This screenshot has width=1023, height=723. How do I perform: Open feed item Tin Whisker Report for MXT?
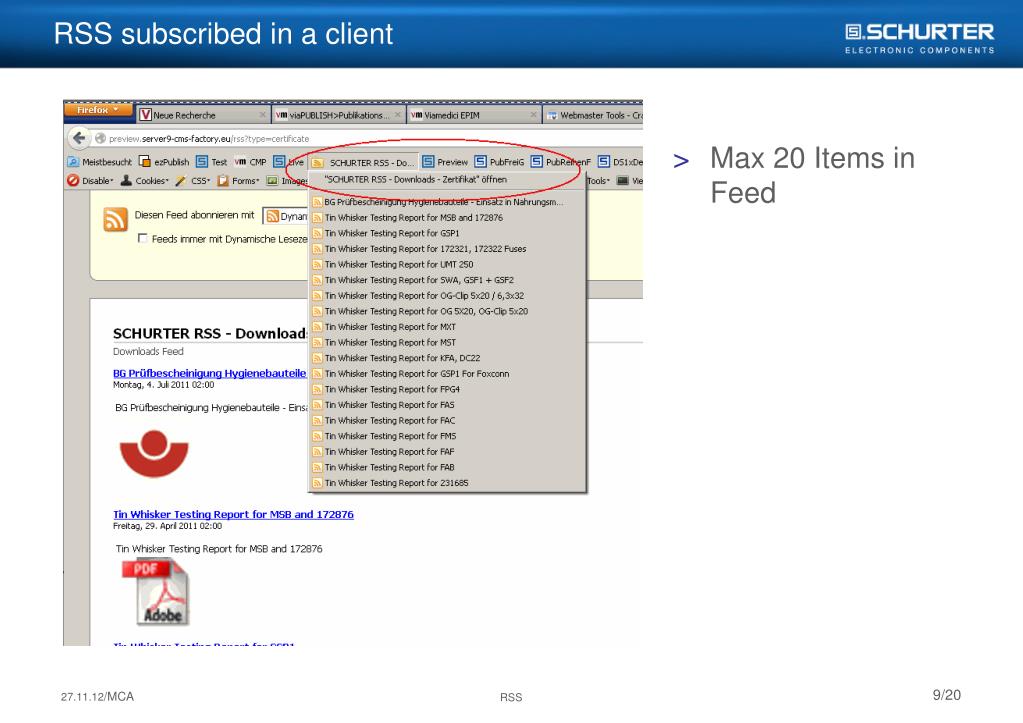448,328
